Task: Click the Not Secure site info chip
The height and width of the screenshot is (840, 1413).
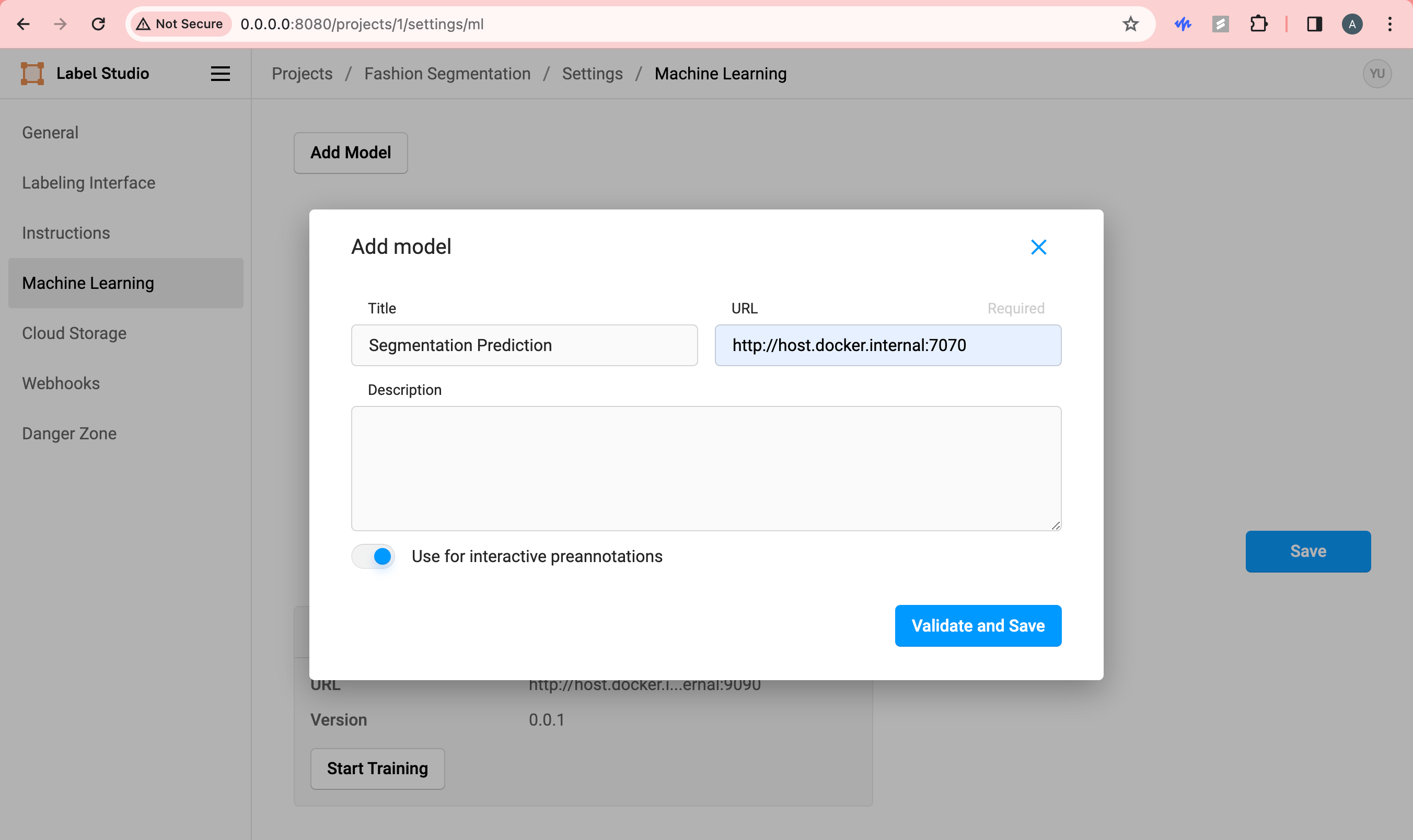Action: click(180, 25)
